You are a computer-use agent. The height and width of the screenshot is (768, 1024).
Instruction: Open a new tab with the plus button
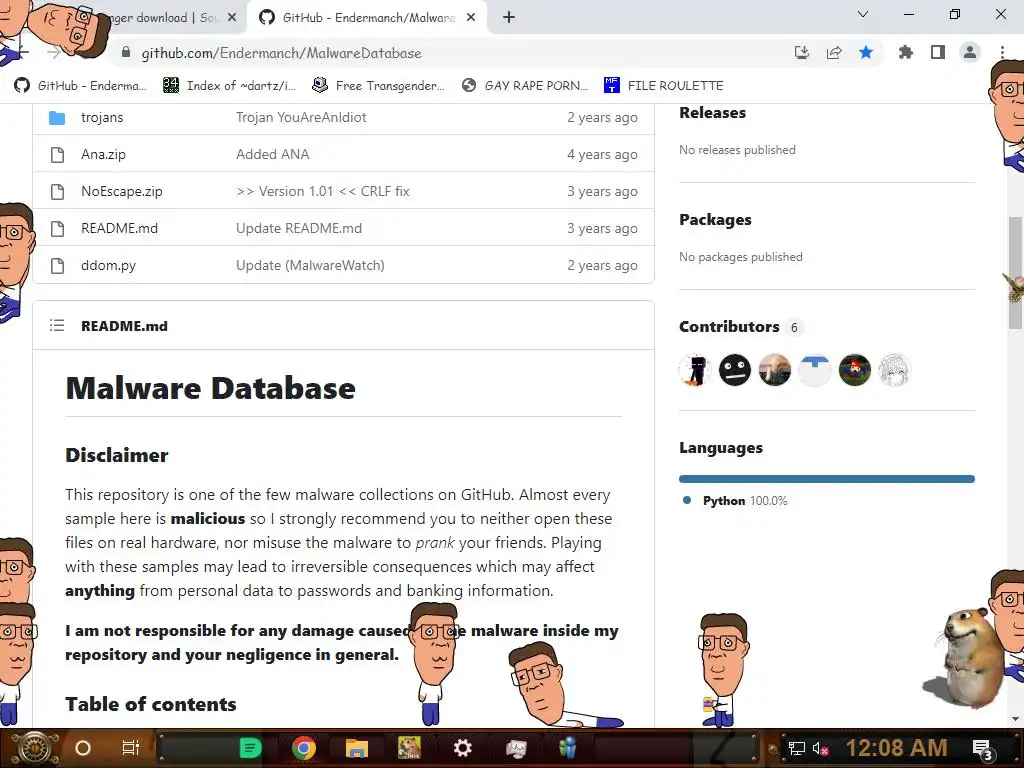point(509,18)
